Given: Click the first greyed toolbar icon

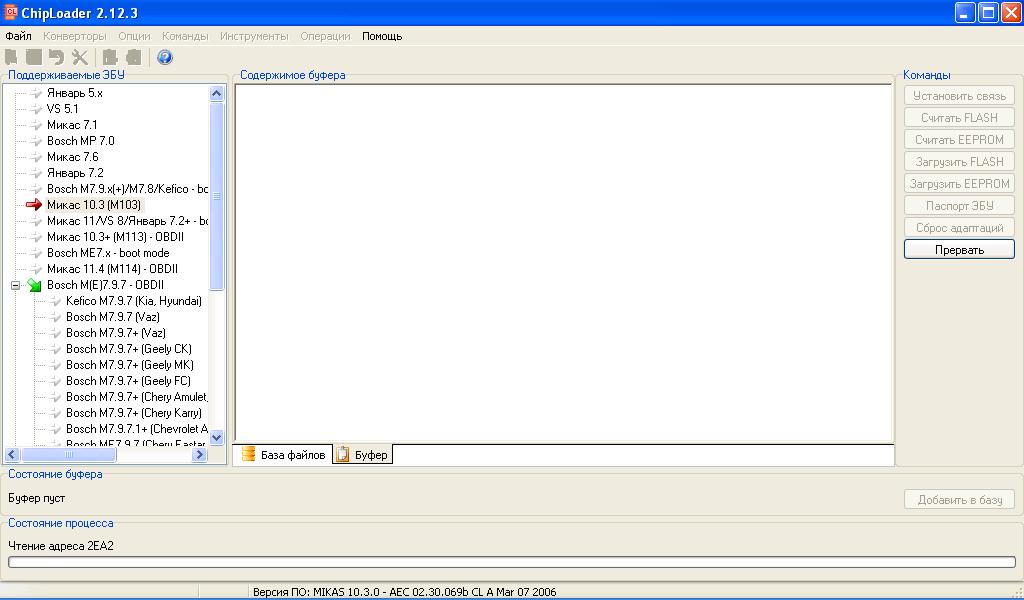Looking at the screenshot, I should coord(12,57).
